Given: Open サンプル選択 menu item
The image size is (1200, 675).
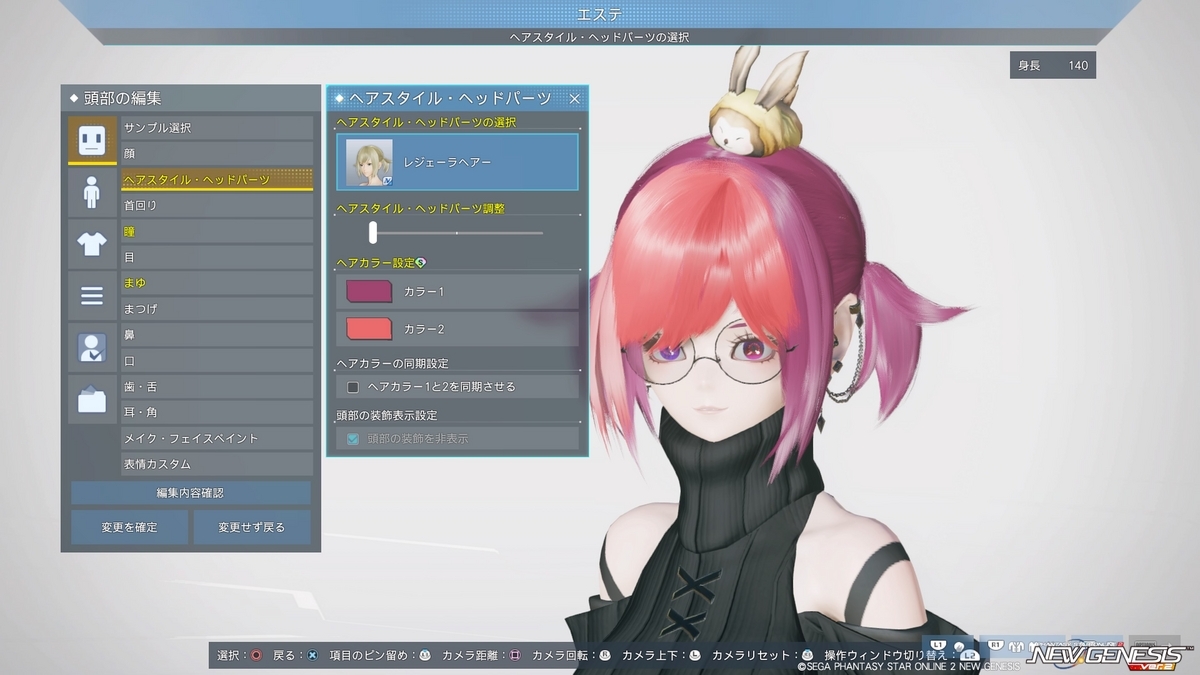Looking at the screenshot, I should coord(217,128).
